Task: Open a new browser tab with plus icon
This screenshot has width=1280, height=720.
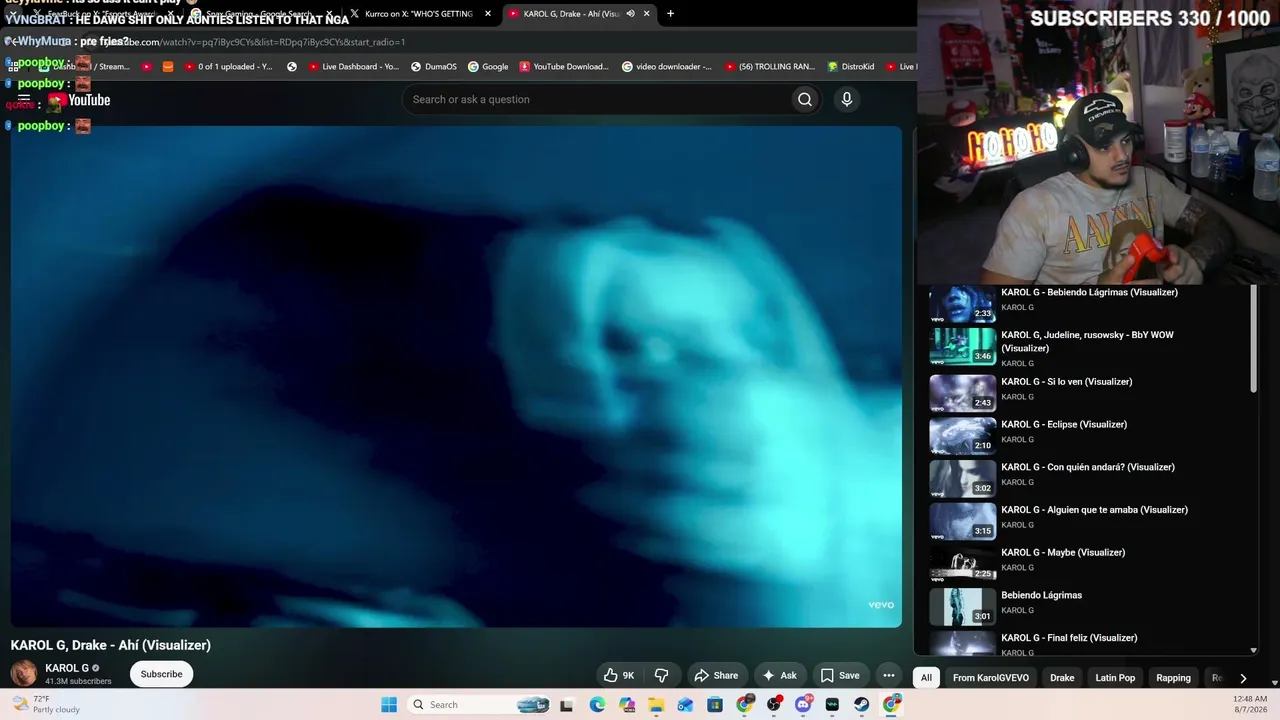Action: tap(670, 14)
